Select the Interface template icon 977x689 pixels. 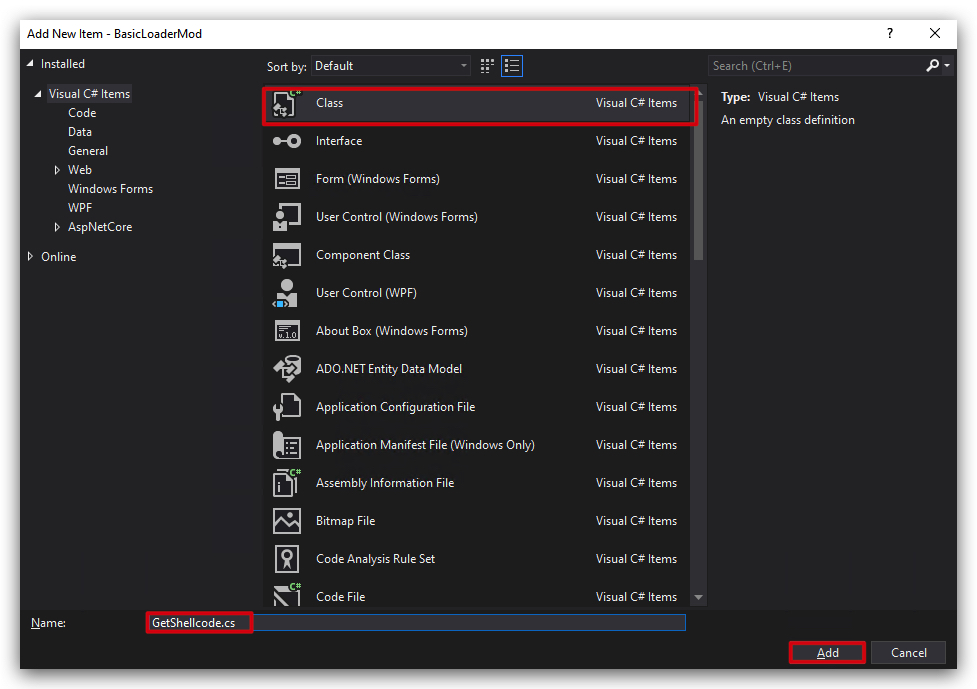pyautogui.click(x=287, y=141)
